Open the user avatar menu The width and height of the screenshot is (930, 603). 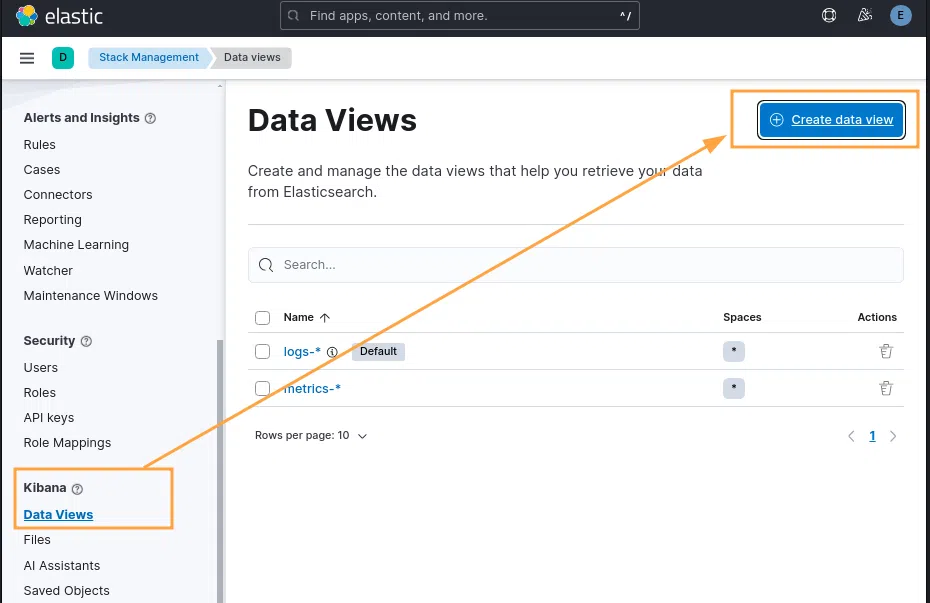click(901, 16)
